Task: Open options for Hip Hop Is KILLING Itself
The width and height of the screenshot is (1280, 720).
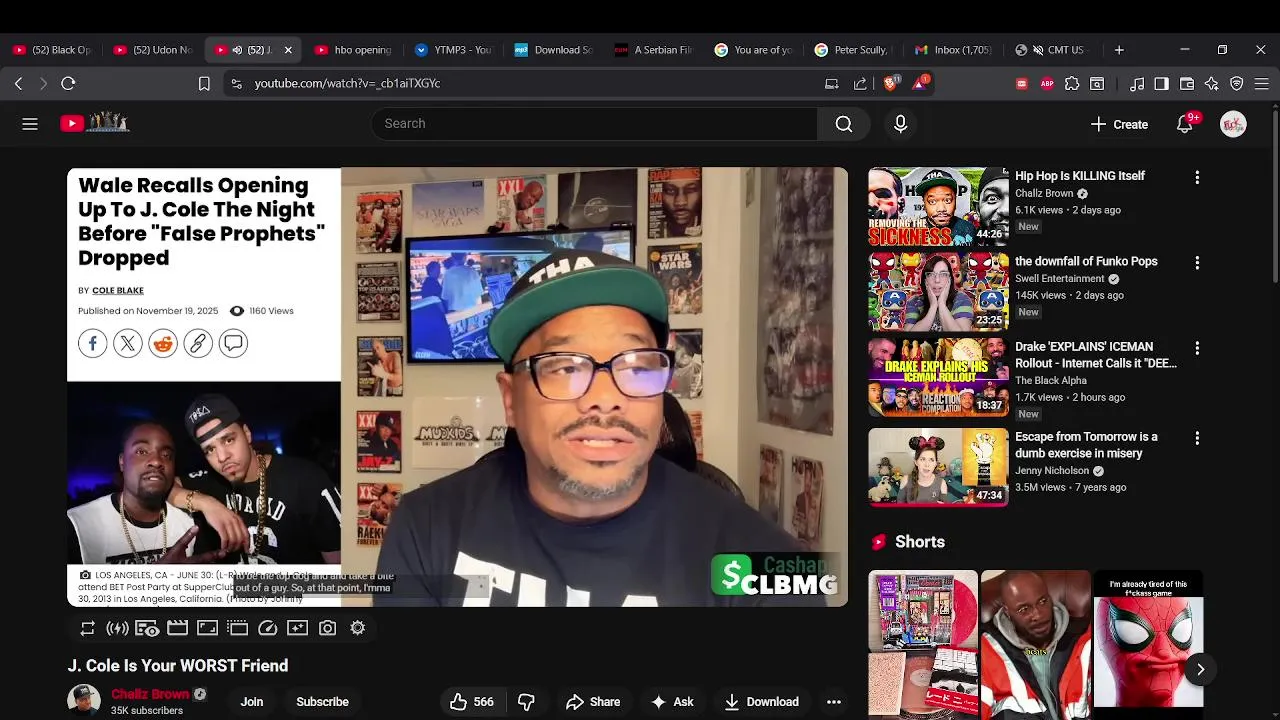Action: 1197,177
